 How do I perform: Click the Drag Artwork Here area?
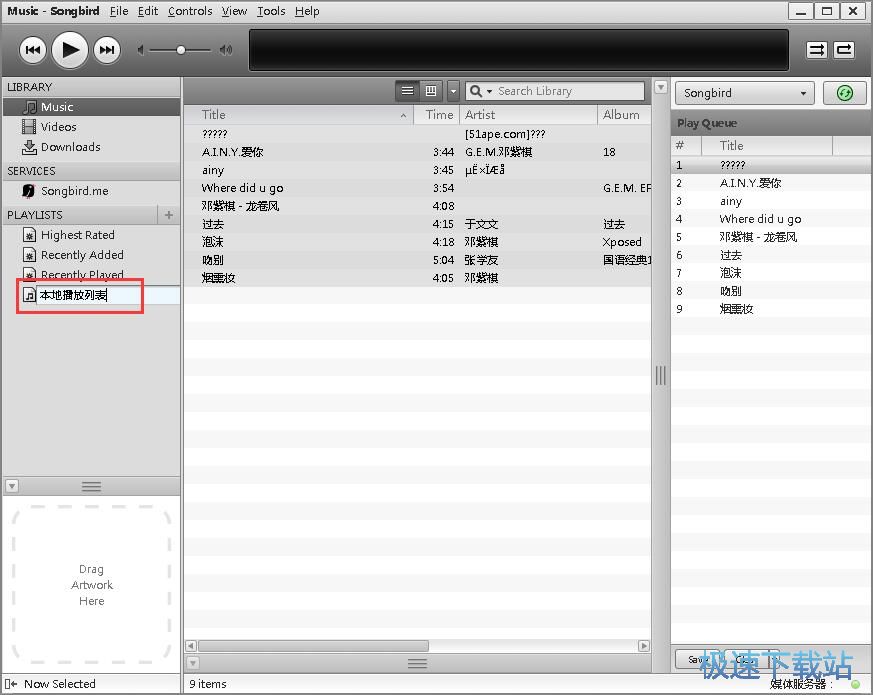pos(91,585)
